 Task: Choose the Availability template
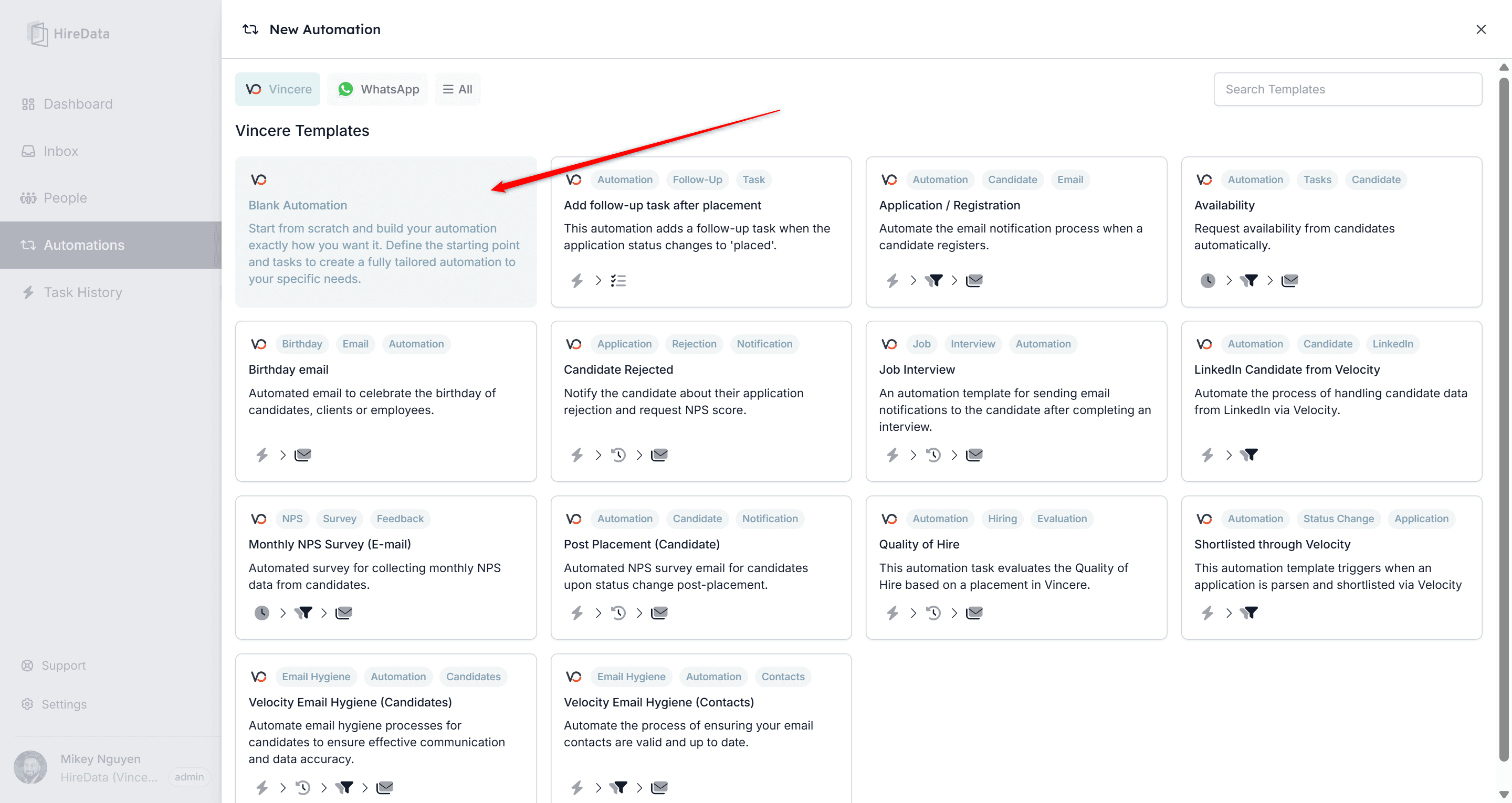coord(1331,232)
